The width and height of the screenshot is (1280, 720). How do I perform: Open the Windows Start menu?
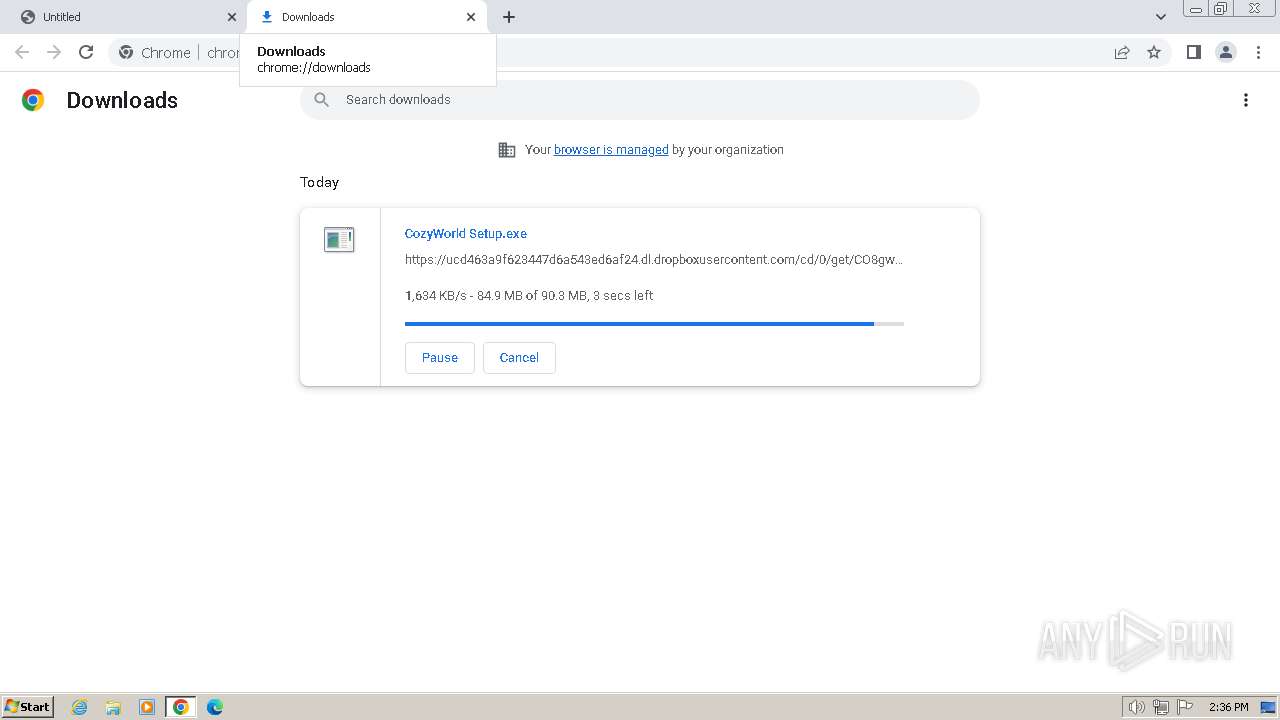(x=28, y=707)
